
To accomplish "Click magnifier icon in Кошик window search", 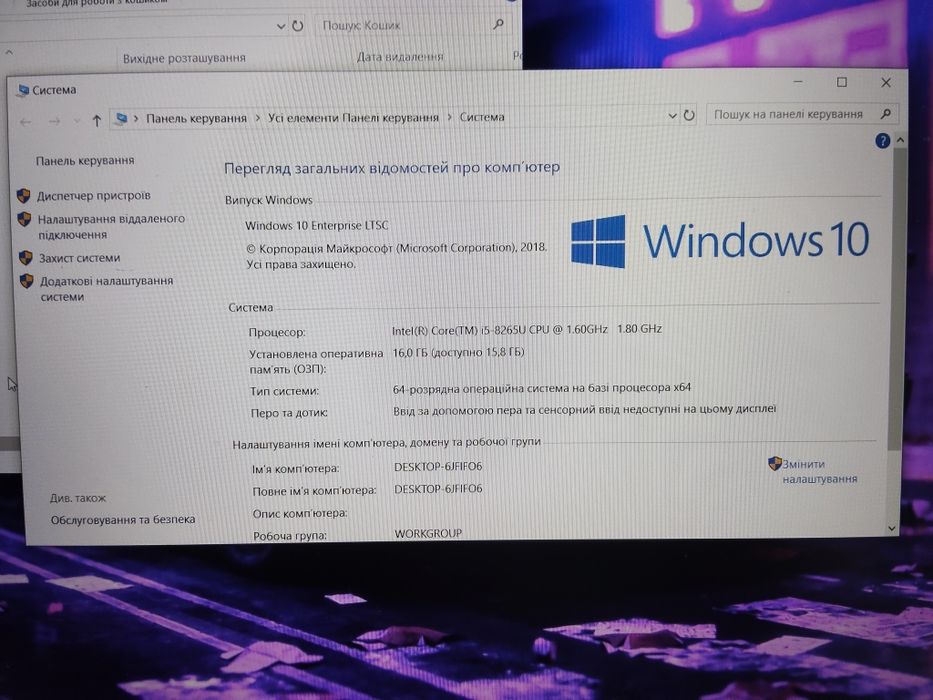I will click(499, 24).
